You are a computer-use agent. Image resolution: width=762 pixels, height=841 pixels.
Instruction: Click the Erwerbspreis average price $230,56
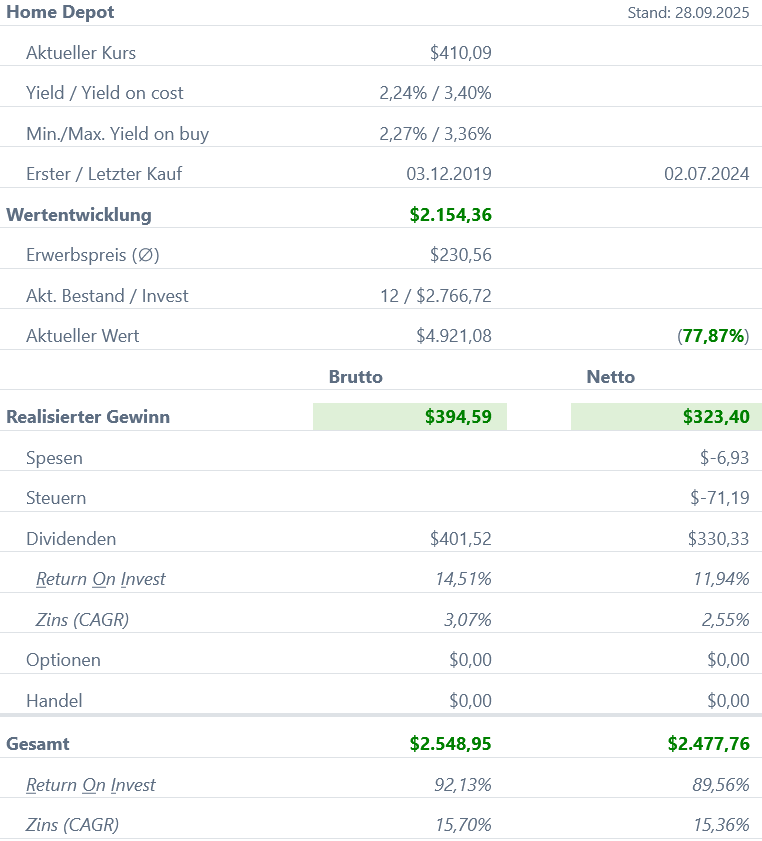(460, 255)
